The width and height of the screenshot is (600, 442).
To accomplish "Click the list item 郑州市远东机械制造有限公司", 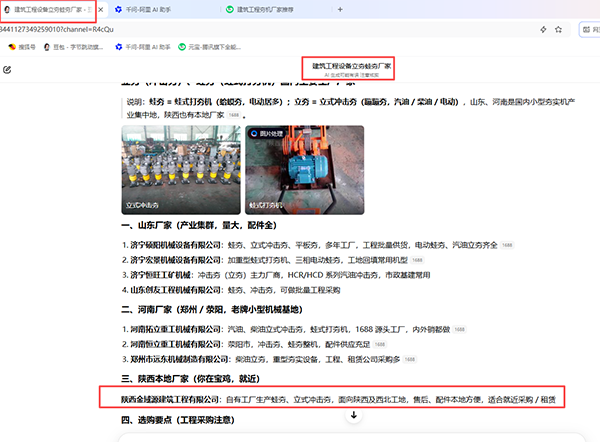I will (x=261, y=359).
